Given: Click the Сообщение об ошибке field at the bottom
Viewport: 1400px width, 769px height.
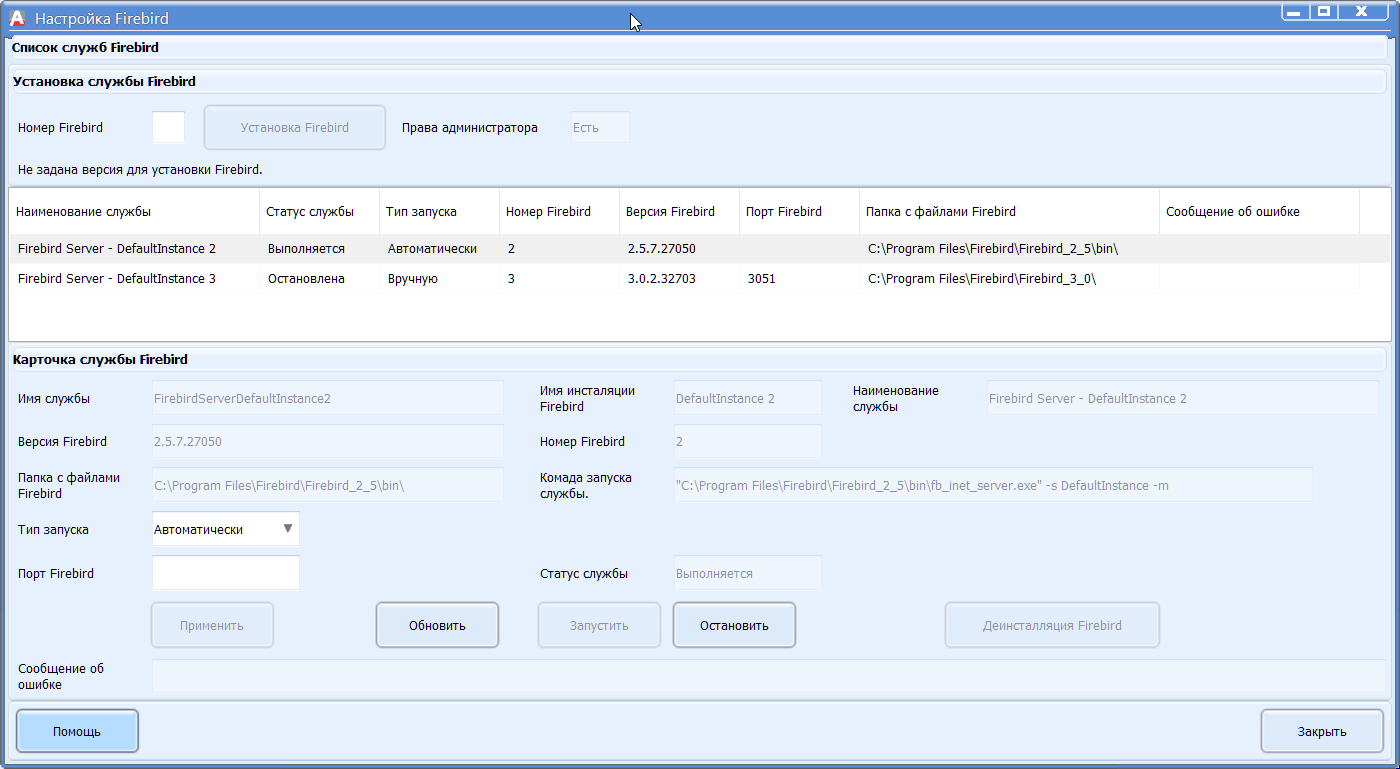Looking at the screenshot, I should 769,676.
